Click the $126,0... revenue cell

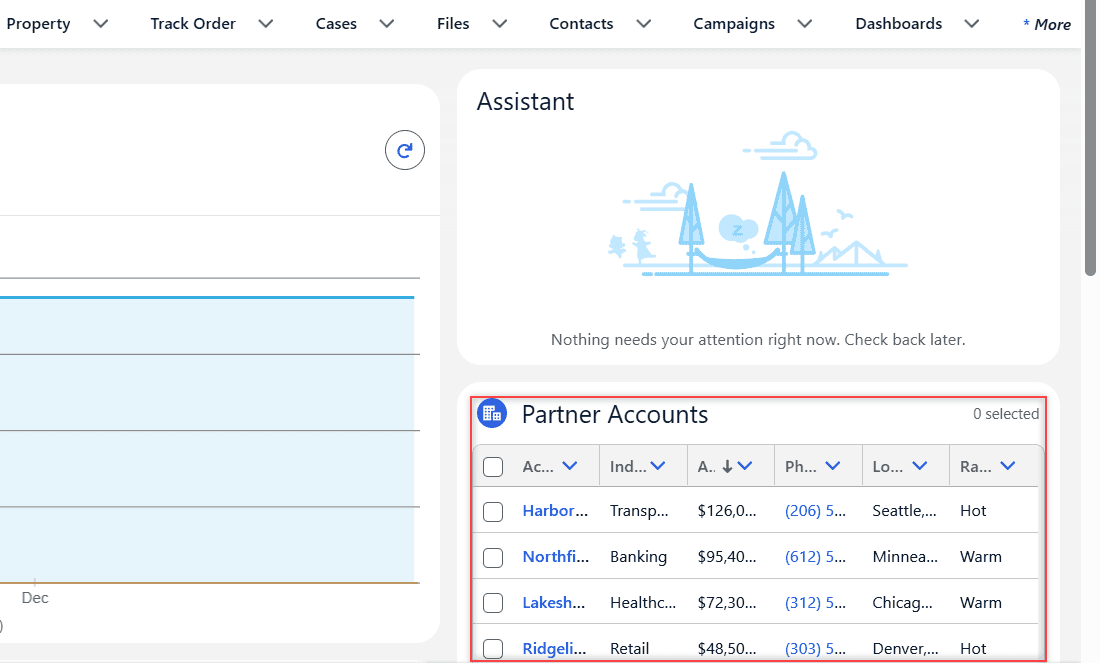(727, 511)
